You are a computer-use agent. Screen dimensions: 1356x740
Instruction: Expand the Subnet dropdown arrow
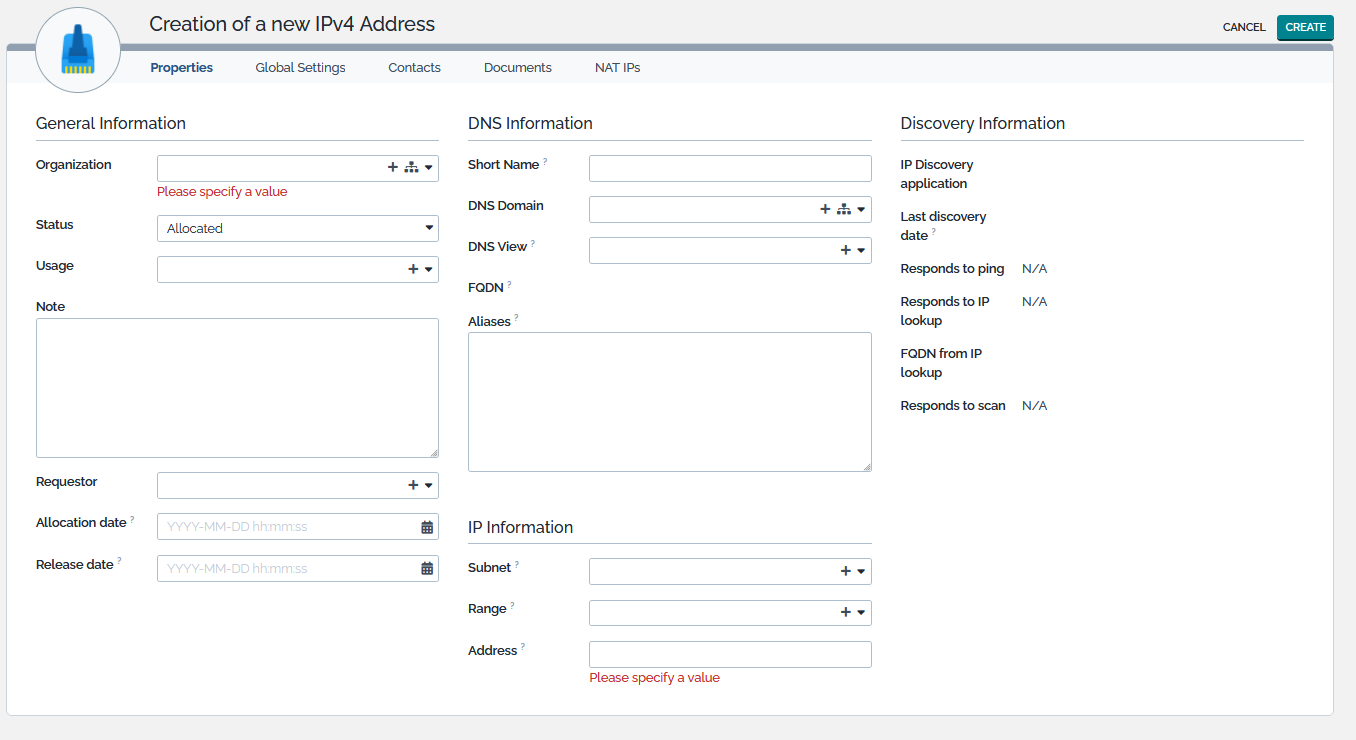click(861, 571)
